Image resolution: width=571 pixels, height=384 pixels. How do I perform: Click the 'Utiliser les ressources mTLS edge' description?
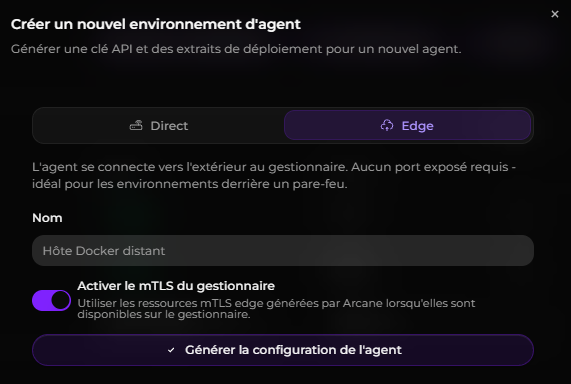276,309
